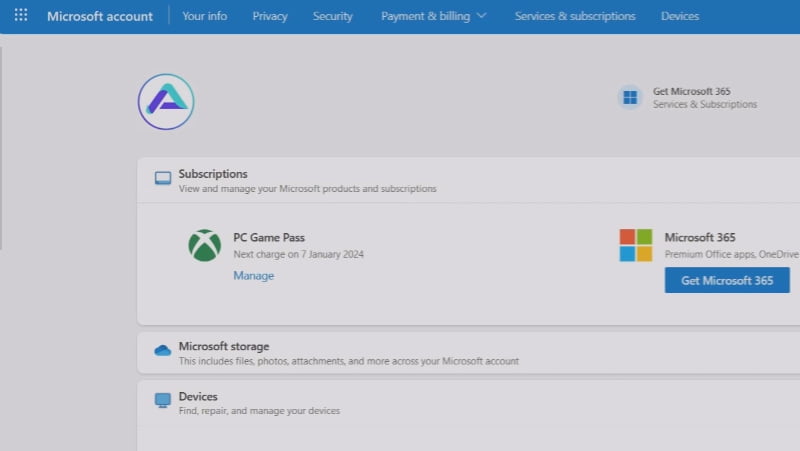The height and width of the screenshot is (451, 800).
Task: Open the Your info tab
Action: (205, 16)
